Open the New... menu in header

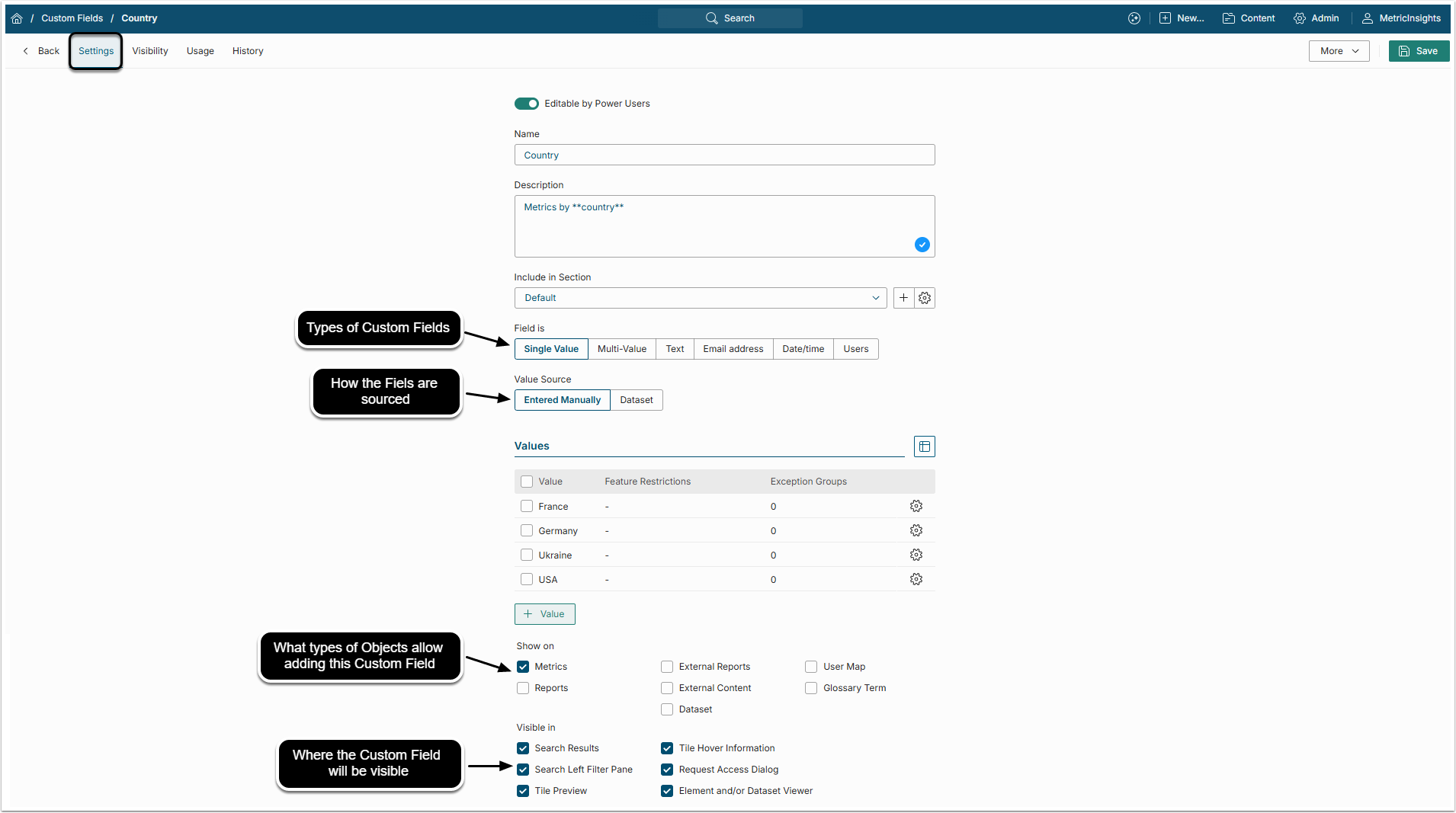(x=1182, y=18)
